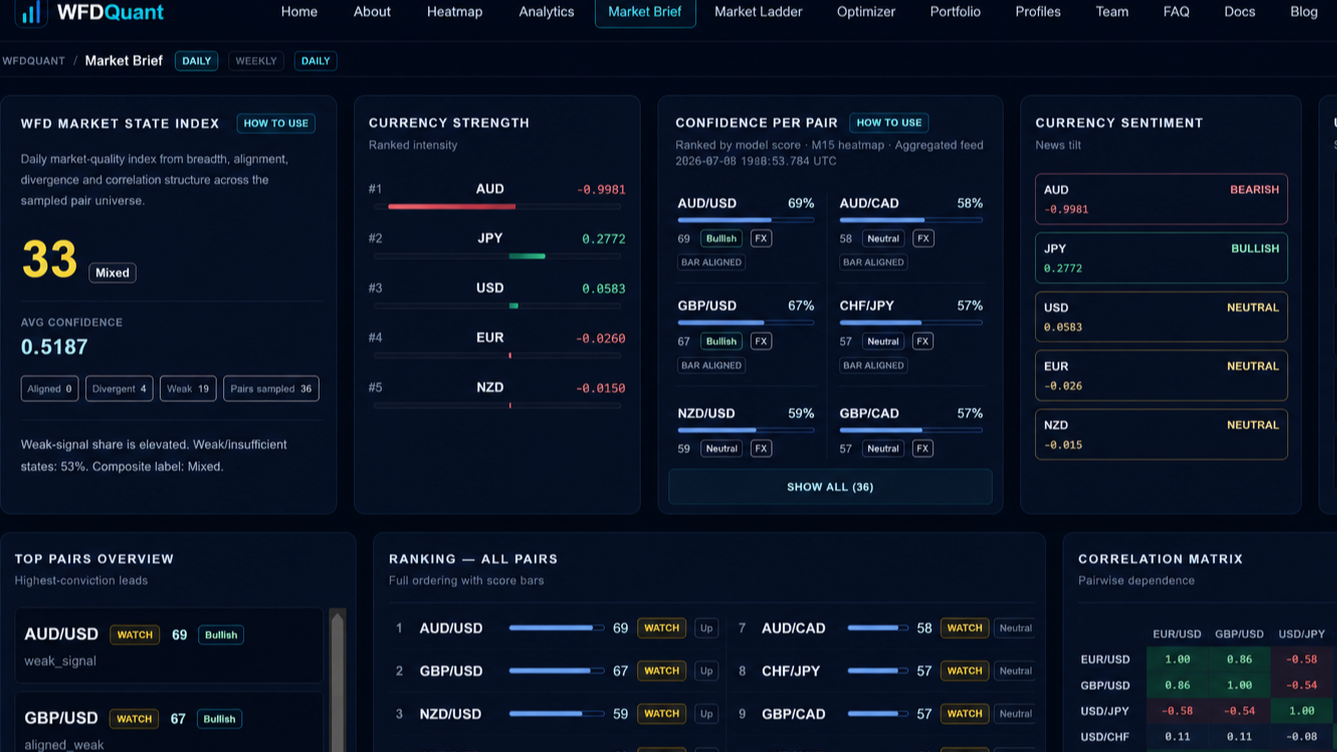The image size is (1337, 752).
Task: Click the Bullish badge under GBP/USD confidence
Action: point(721,341)
